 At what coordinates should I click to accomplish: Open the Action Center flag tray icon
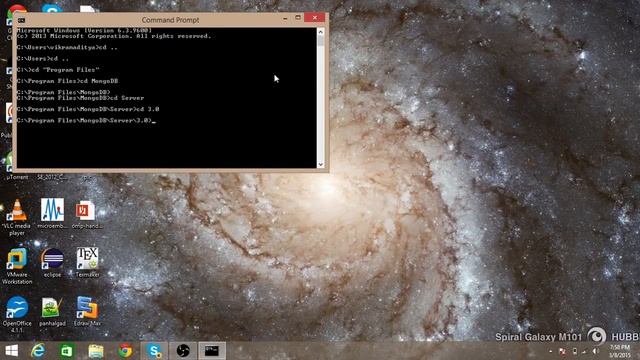pyautogui.click(x=562, y=351)
